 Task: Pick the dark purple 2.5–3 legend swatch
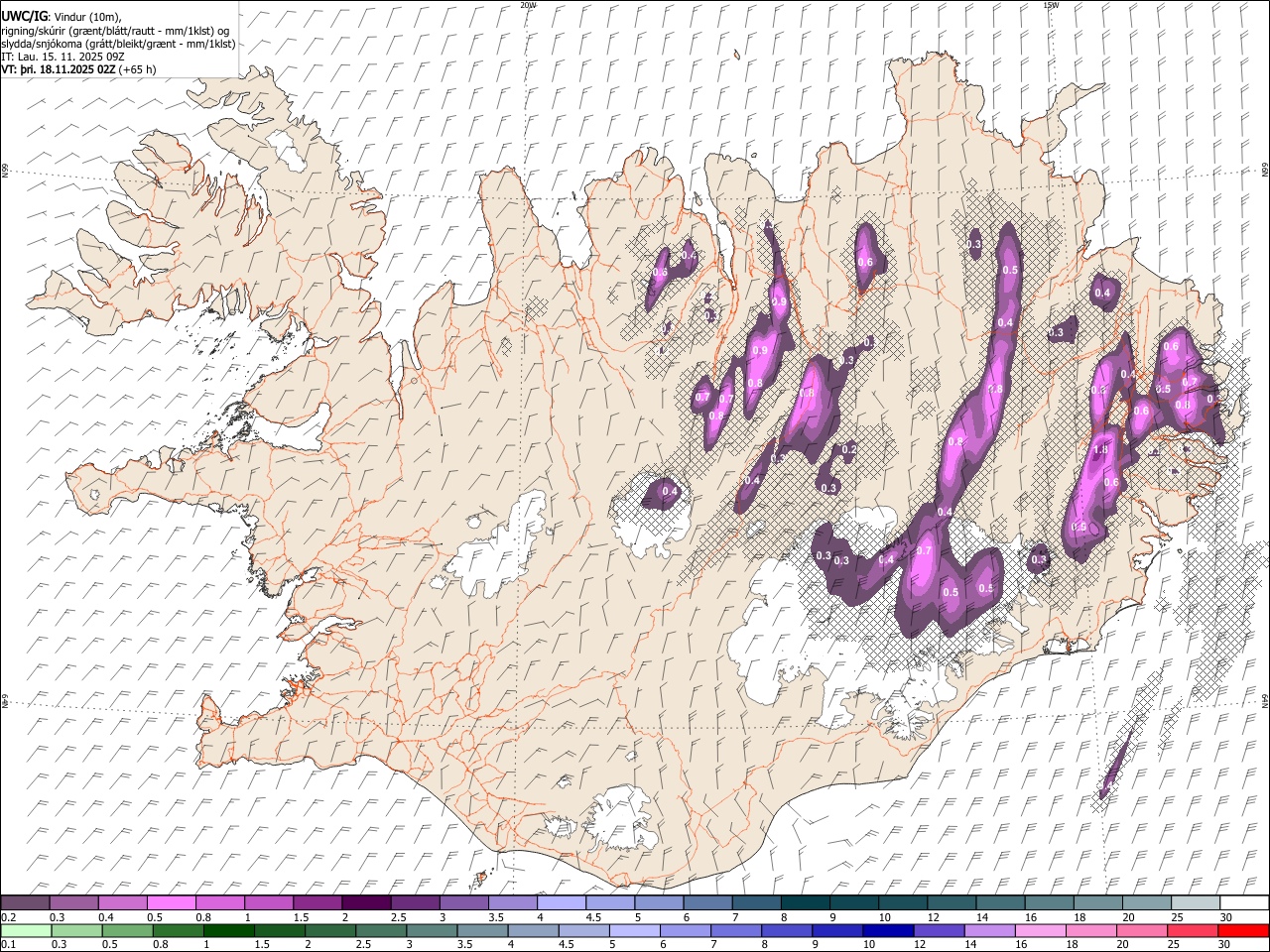tap(415, 903)
